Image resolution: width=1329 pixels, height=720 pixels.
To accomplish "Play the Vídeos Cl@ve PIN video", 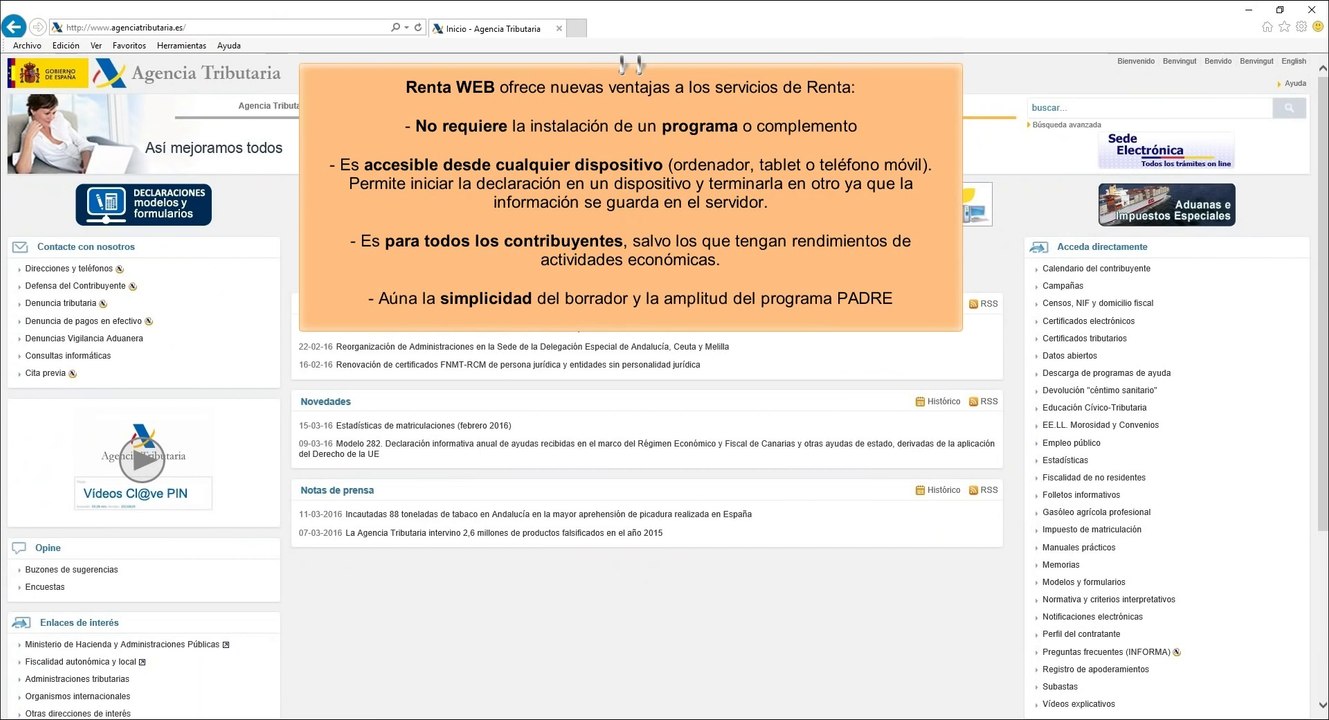I will pyautogui.click(x=143, y=461).
